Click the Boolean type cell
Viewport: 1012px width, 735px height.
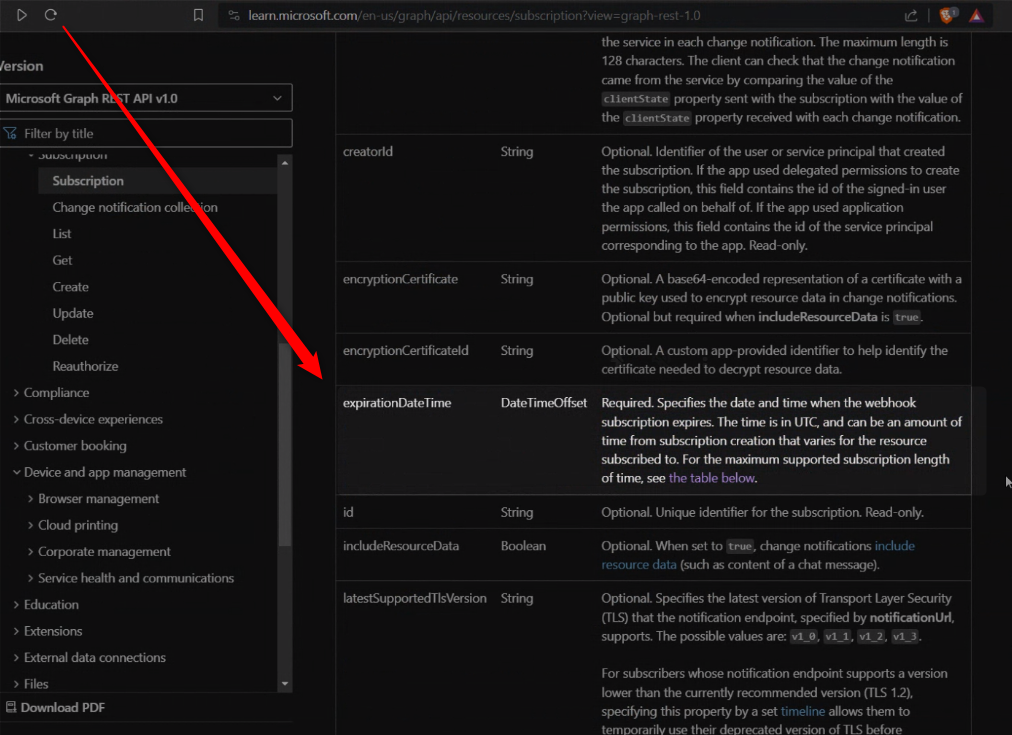coord(523,546)
